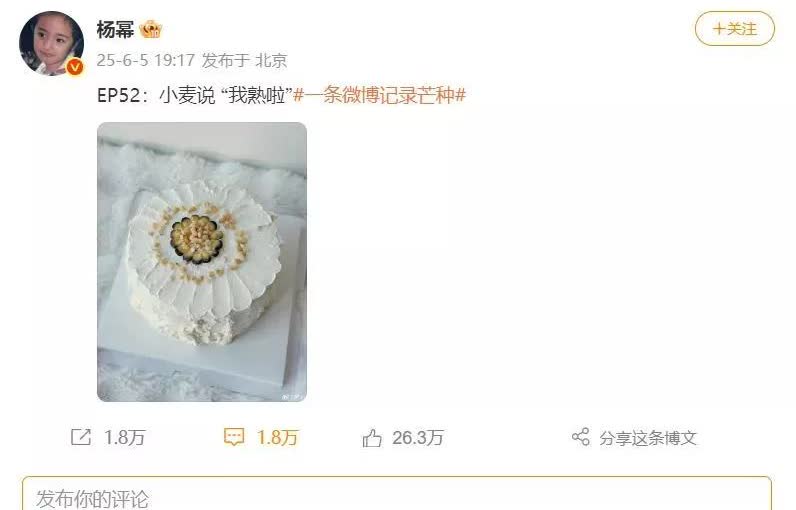Image resolution: width=796 pixels, height=510 pixels.
Task: Click the watermark on cake photo corner
Action: (x=293, y=397)
